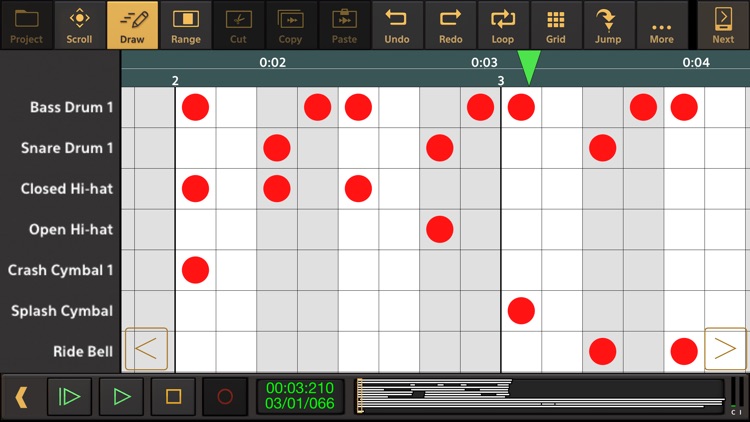Select the Snare Drum 1 row label
The height and width of the screenshot is (422, 750).
point(67,148)
